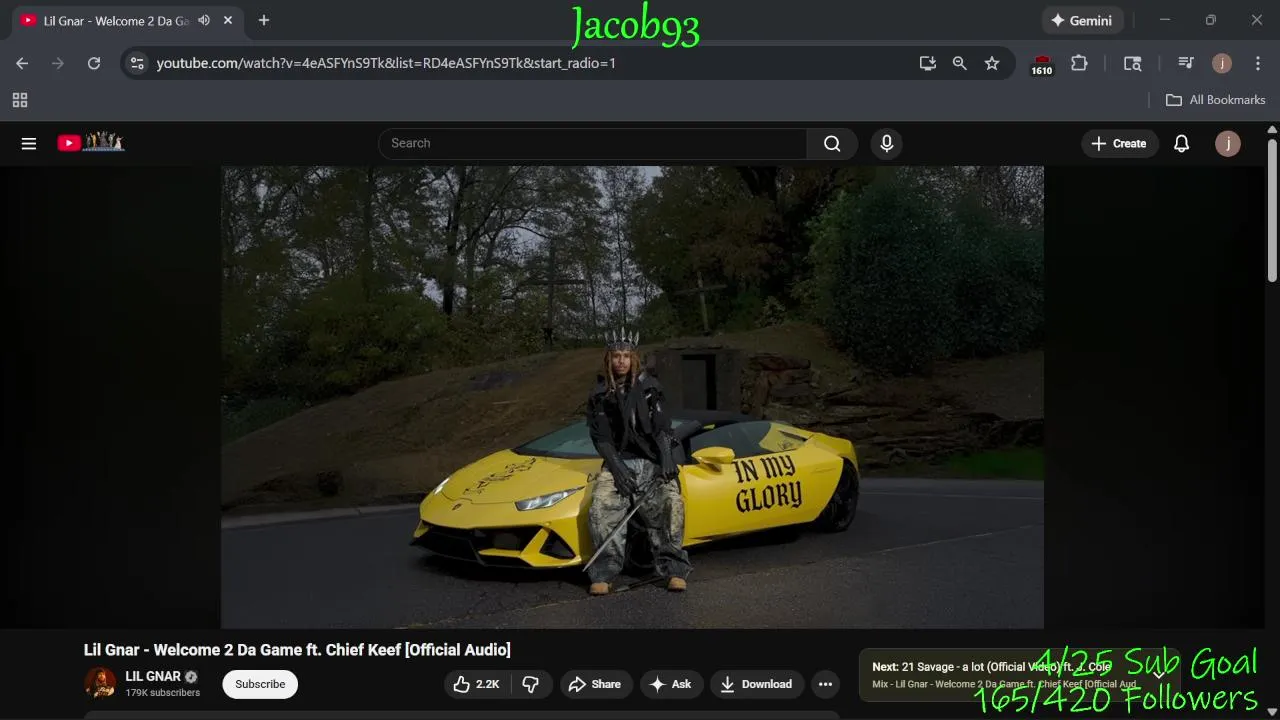
Task: Click the Create button
Action: (x=1119, y=143)
